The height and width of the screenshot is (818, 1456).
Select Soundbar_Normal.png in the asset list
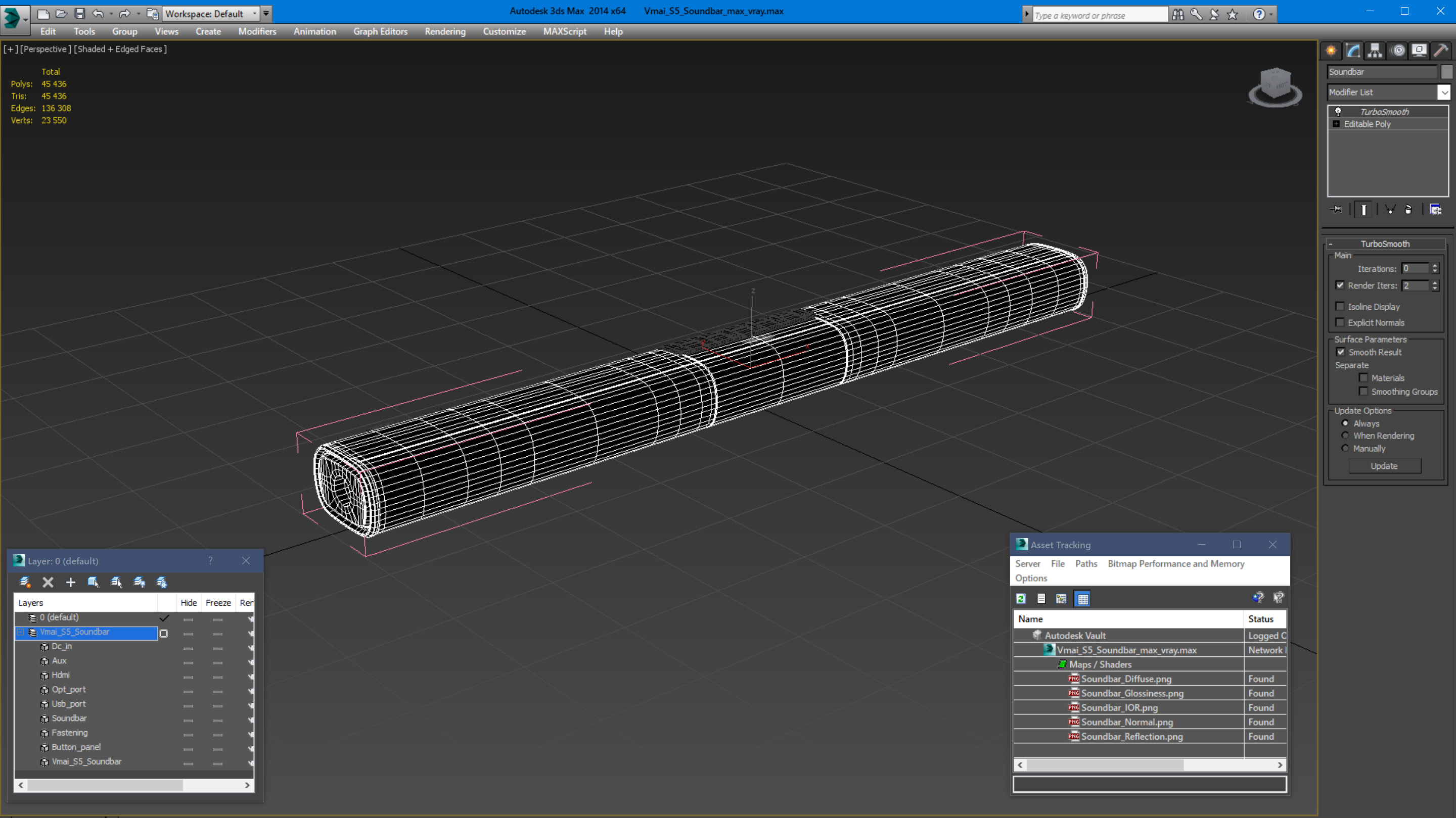coord(1126,722)
